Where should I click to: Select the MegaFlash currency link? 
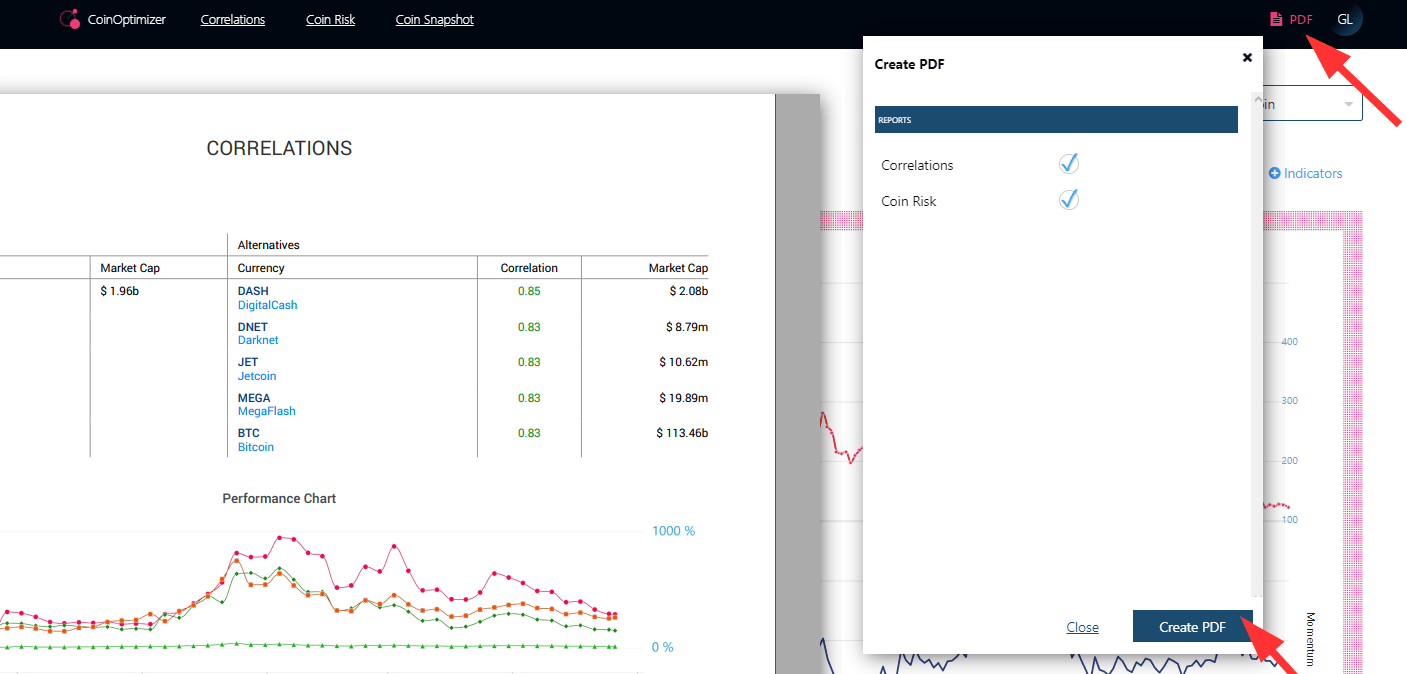(266, 411)
